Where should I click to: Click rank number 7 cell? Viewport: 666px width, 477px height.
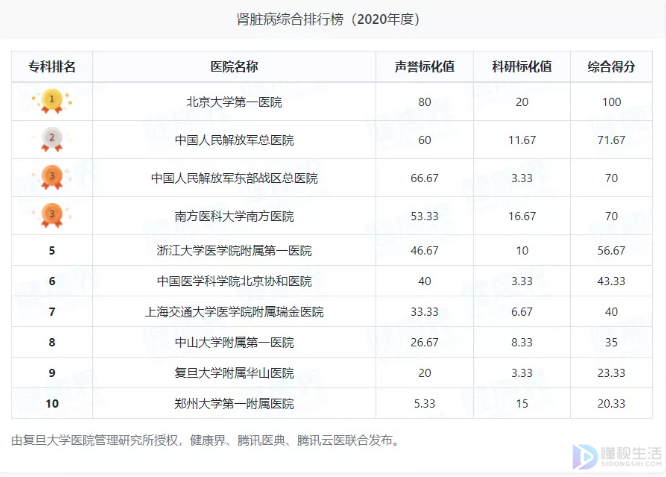click(x=52, y=312)
